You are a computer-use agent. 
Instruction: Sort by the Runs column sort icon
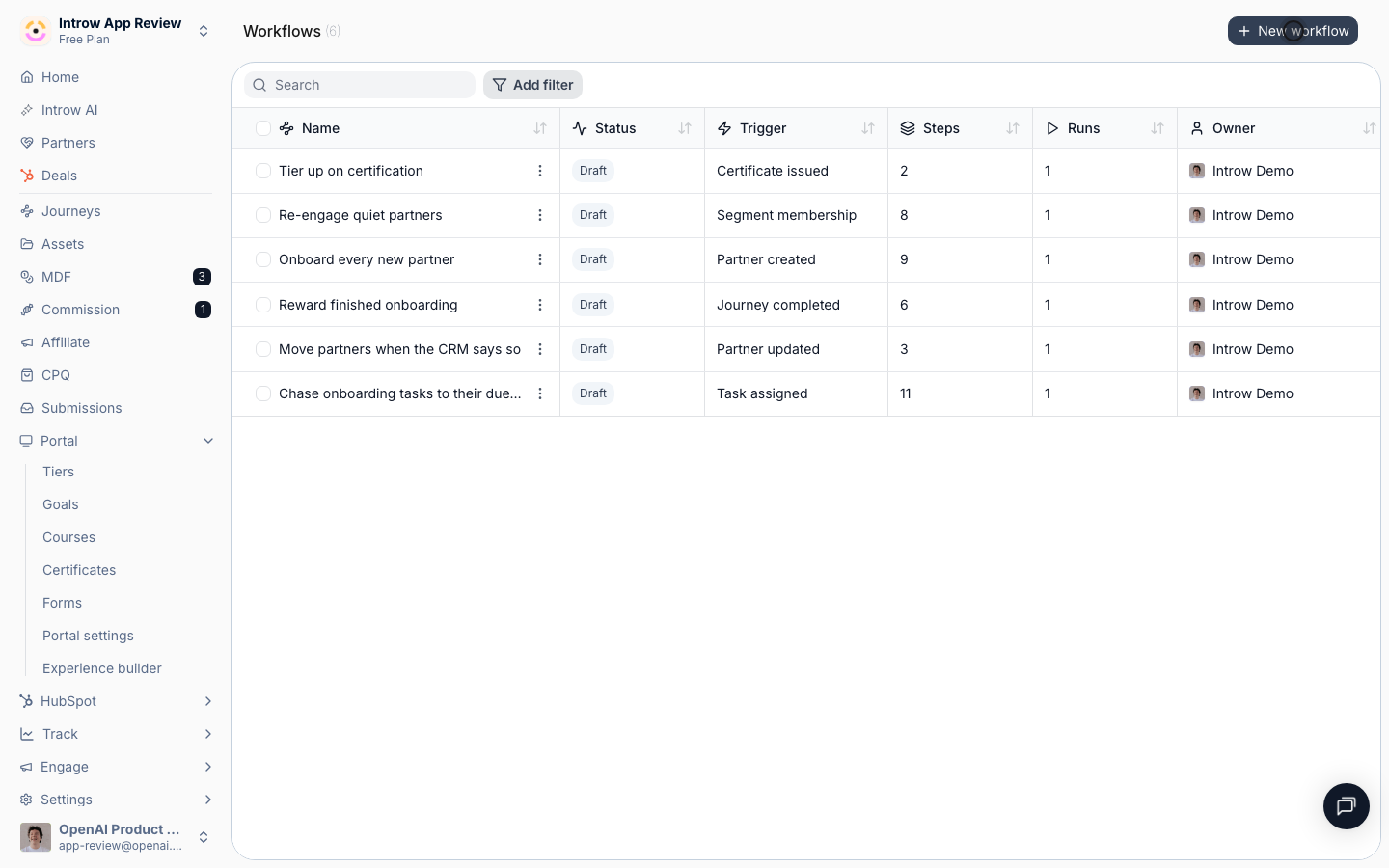1157,128
